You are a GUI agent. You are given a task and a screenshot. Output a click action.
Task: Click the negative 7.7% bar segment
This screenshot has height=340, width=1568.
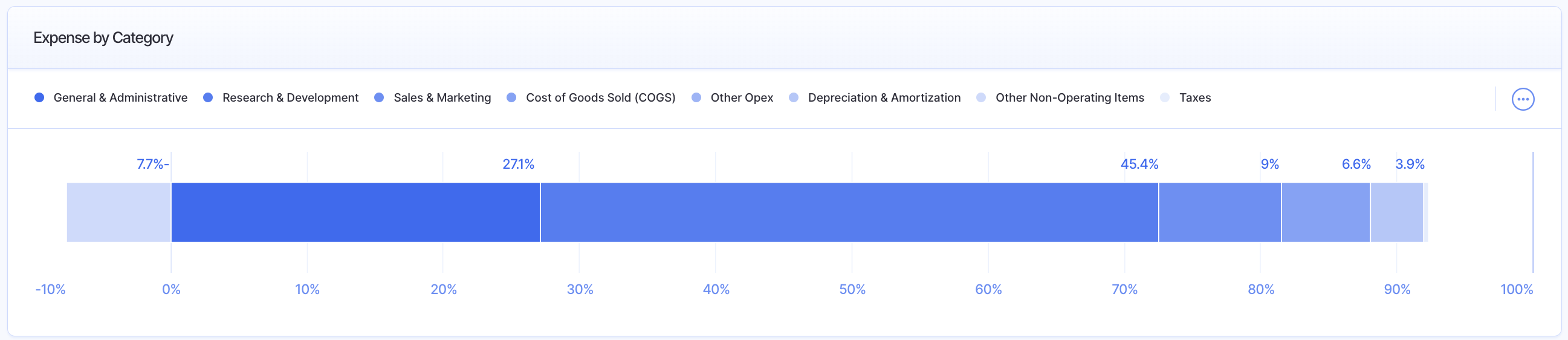point(118,212)
